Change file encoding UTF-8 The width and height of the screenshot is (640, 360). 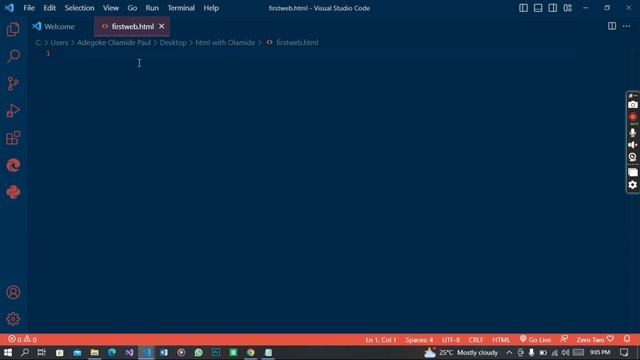coord(451,340)
